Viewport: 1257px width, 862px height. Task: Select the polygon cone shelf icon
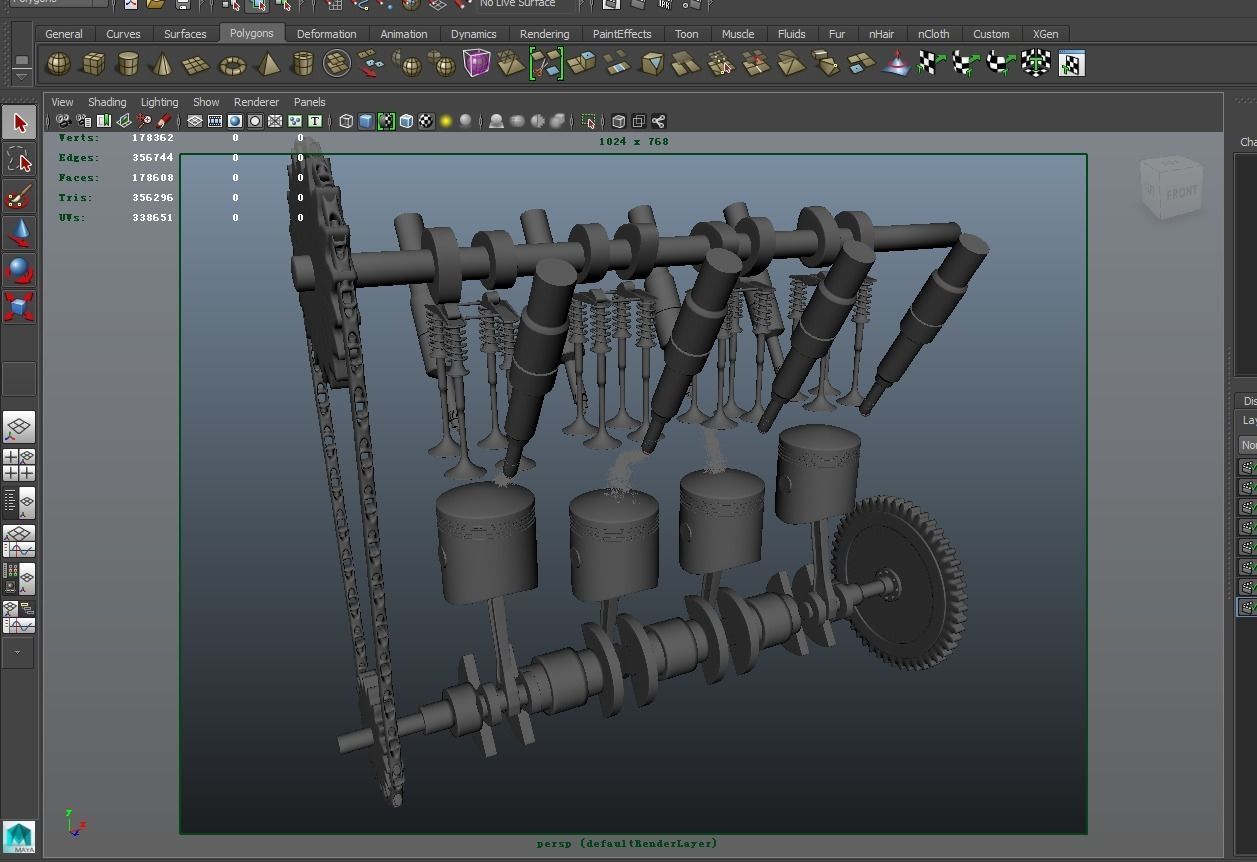(162, 63)
